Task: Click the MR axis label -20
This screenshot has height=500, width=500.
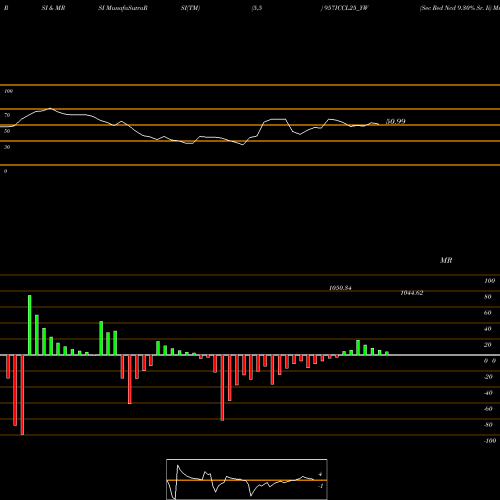Action: click(x=488, y=377)
